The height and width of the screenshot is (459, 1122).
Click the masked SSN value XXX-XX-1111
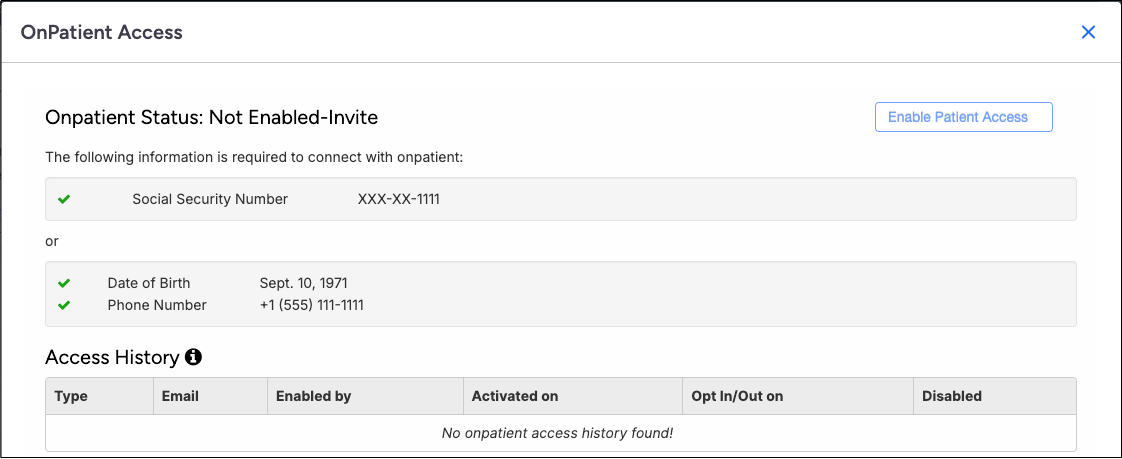tap(398, 199)
